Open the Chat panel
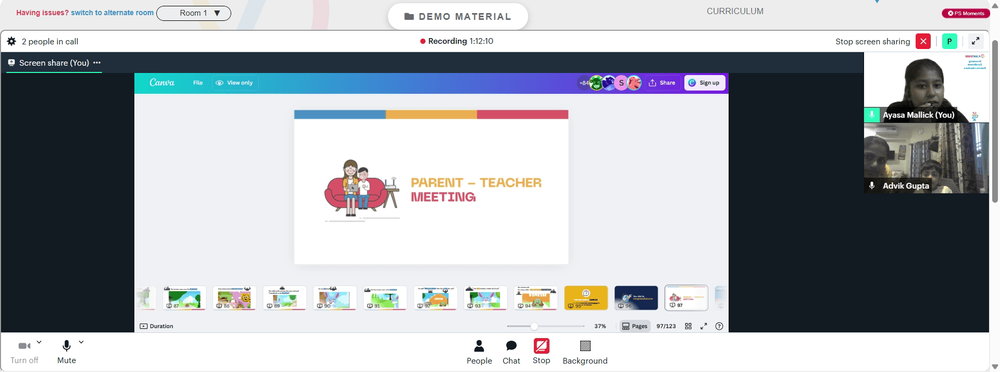This screenshot has width=1000, height=372. pos(511,352)
